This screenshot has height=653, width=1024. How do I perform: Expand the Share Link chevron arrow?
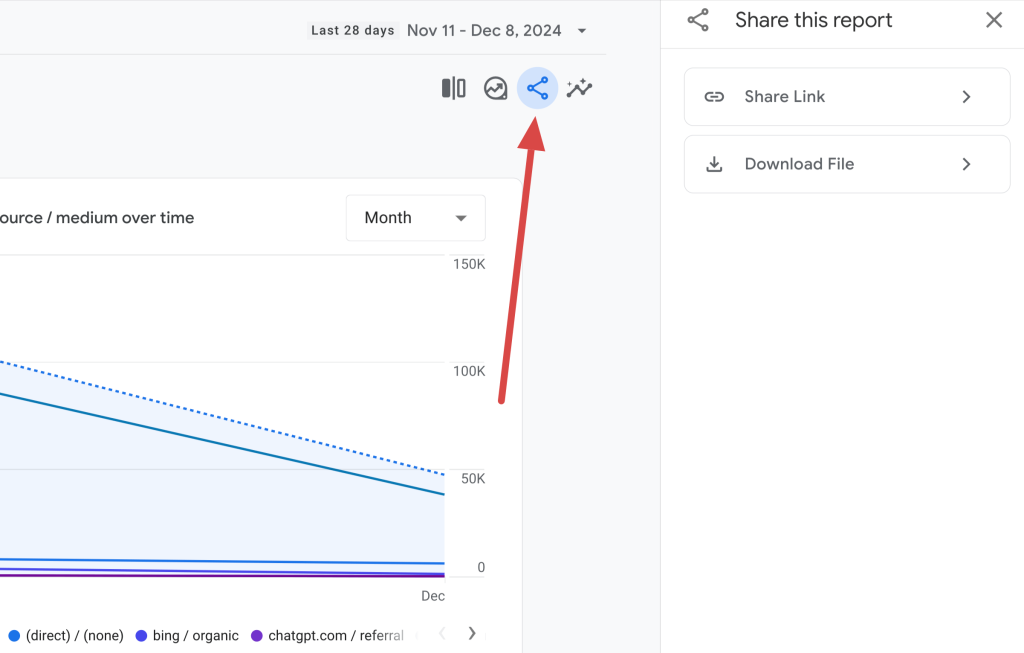tap(967, 97)
